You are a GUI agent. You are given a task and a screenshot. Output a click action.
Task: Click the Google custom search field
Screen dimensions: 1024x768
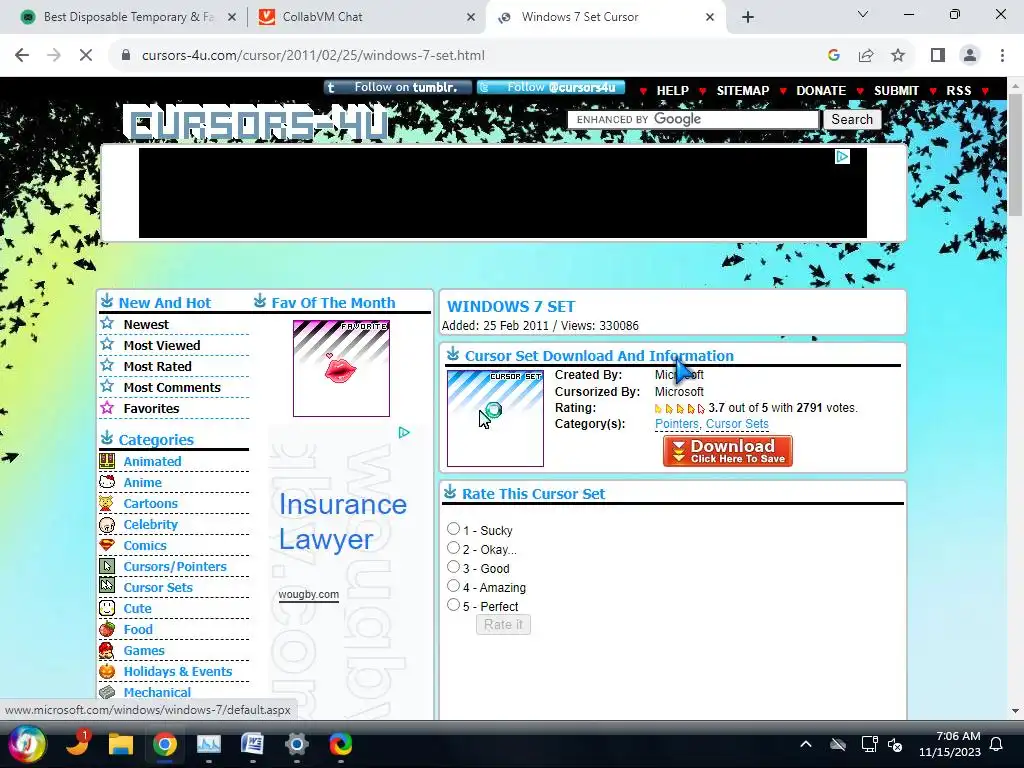[693, 120]
